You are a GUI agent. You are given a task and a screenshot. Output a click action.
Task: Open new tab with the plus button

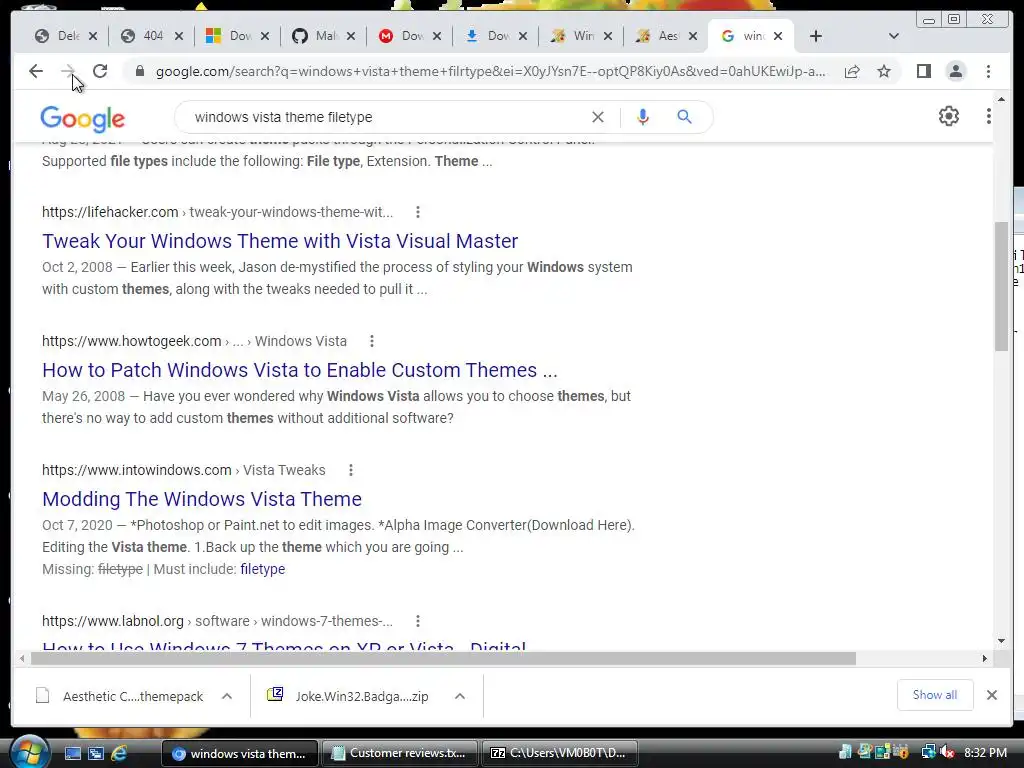tap(816, 36)
